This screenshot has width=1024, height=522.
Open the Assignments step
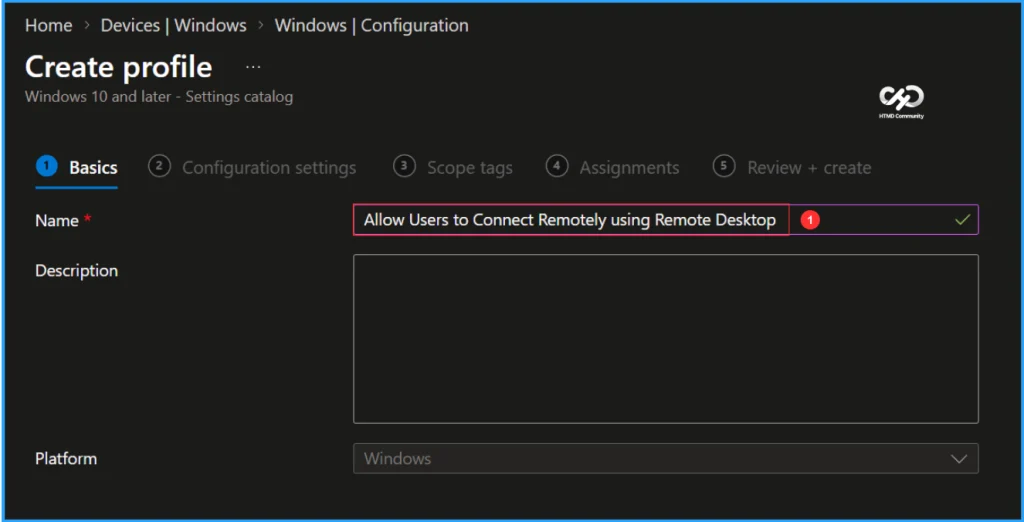[x=613, y=167]
